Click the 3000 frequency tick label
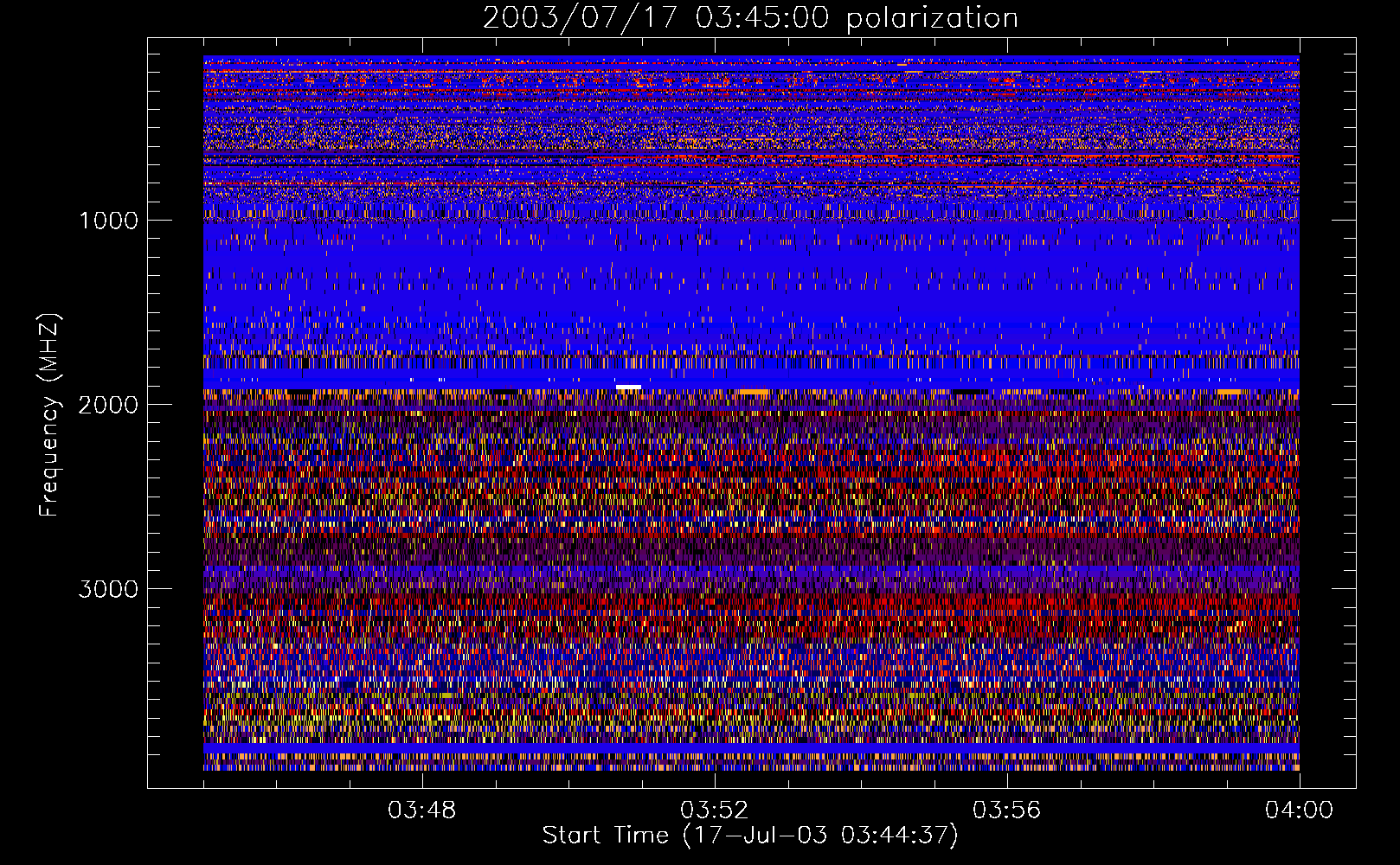 [108, 589]
